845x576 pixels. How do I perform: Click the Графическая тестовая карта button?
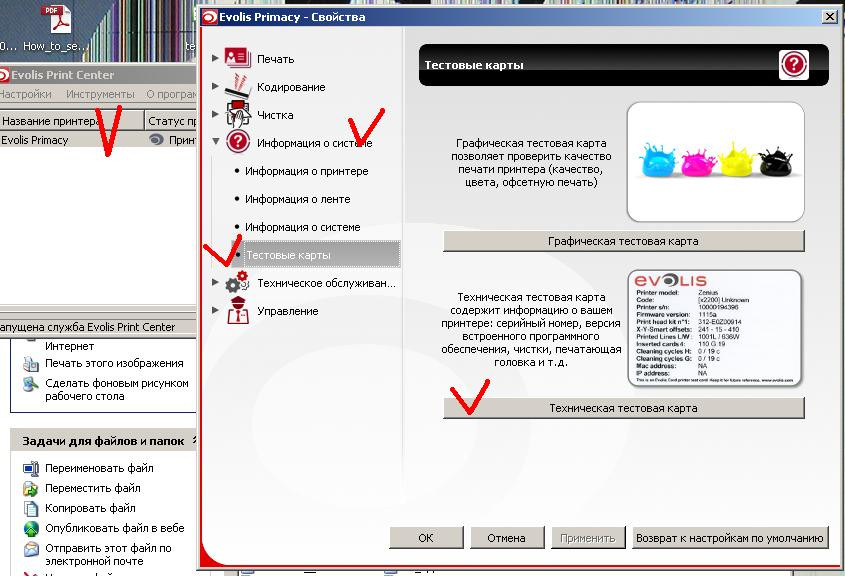[x=624, y=241]
